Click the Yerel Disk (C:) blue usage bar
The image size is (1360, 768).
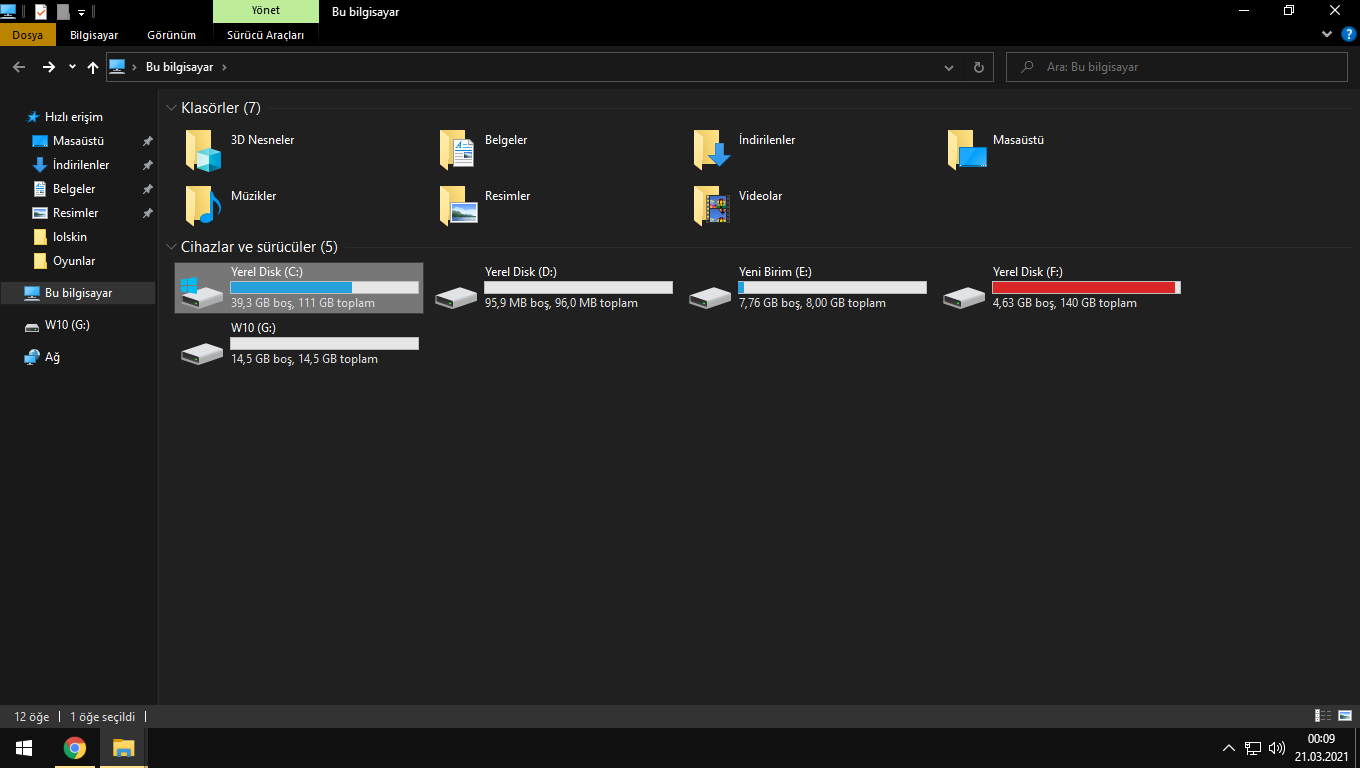(x=291, y=287)
